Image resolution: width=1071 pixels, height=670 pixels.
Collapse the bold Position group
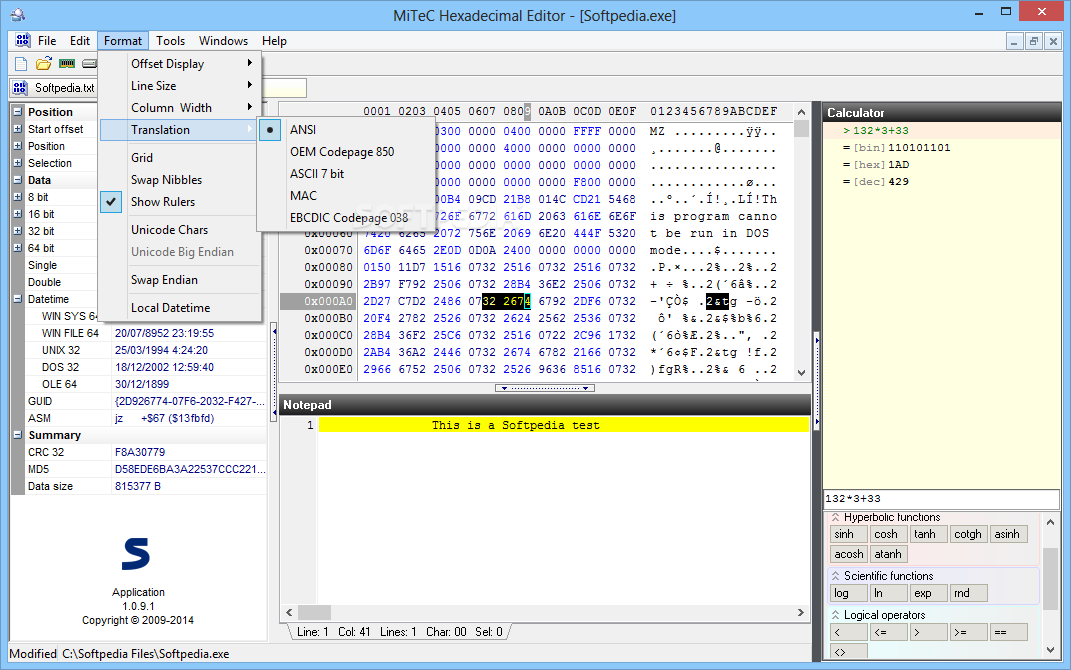pos(18,111)
